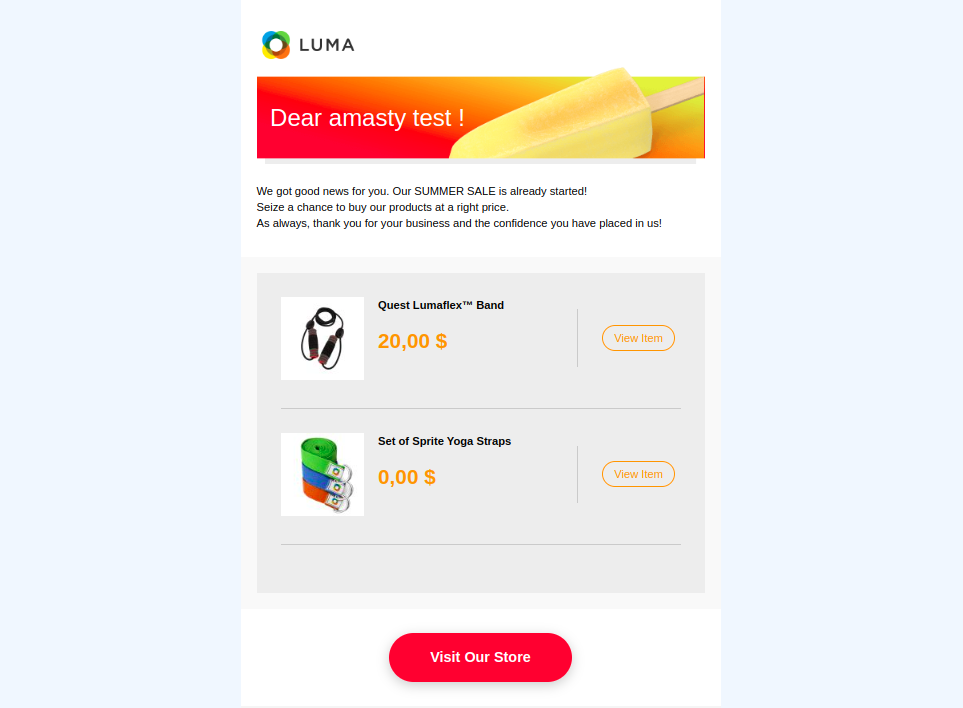Viewport: 963px width, 708px height.
Task: View Item for Quest Lumaflex Band
Action: tap(638, 338)
